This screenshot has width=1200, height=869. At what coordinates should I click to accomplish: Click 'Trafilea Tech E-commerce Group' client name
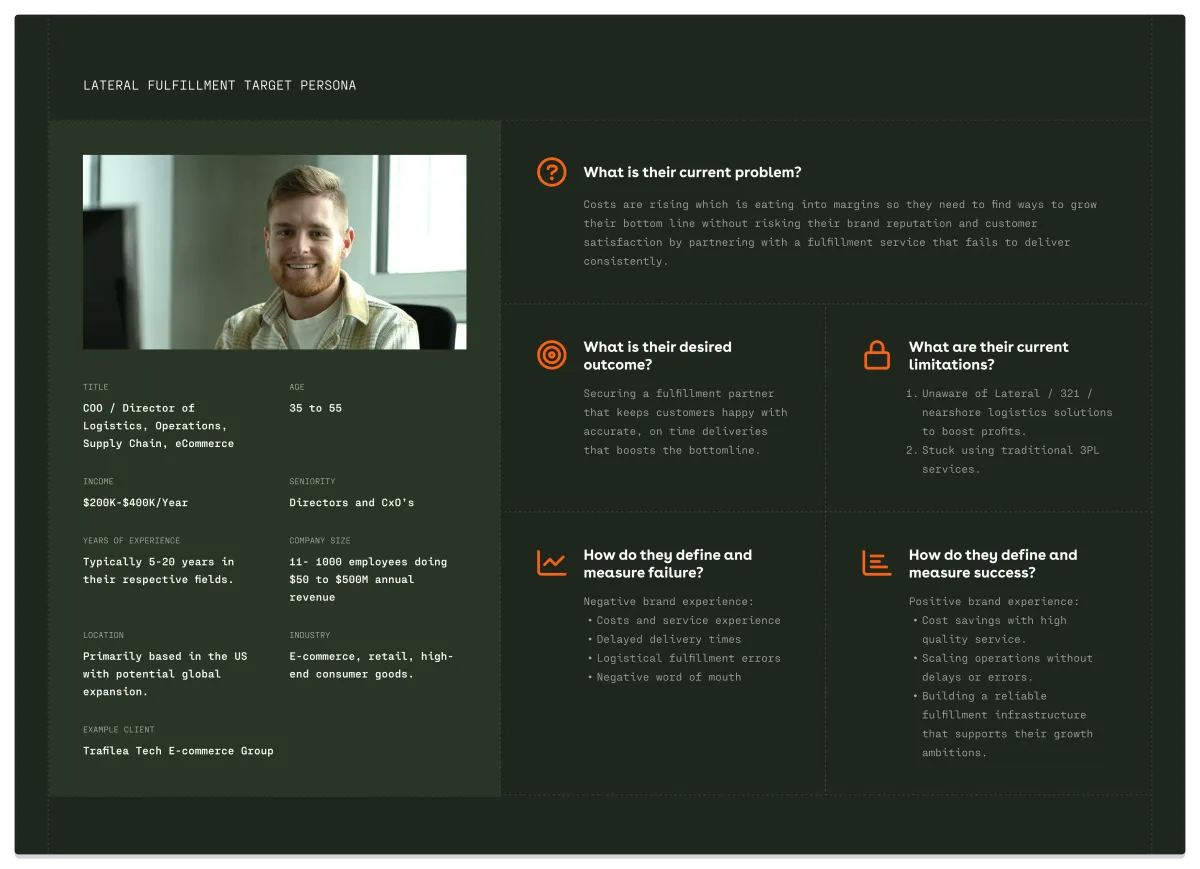point(178,751)
